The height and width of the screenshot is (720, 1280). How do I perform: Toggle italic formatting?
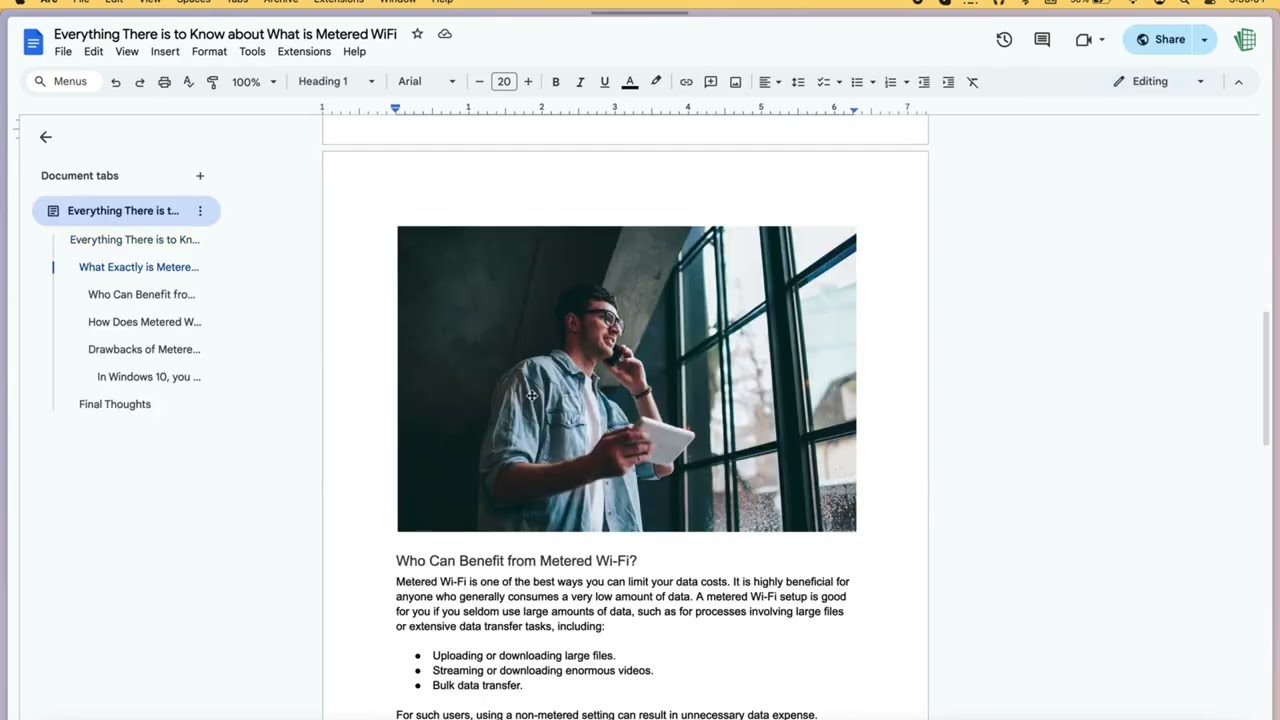(x=580, y=82)
